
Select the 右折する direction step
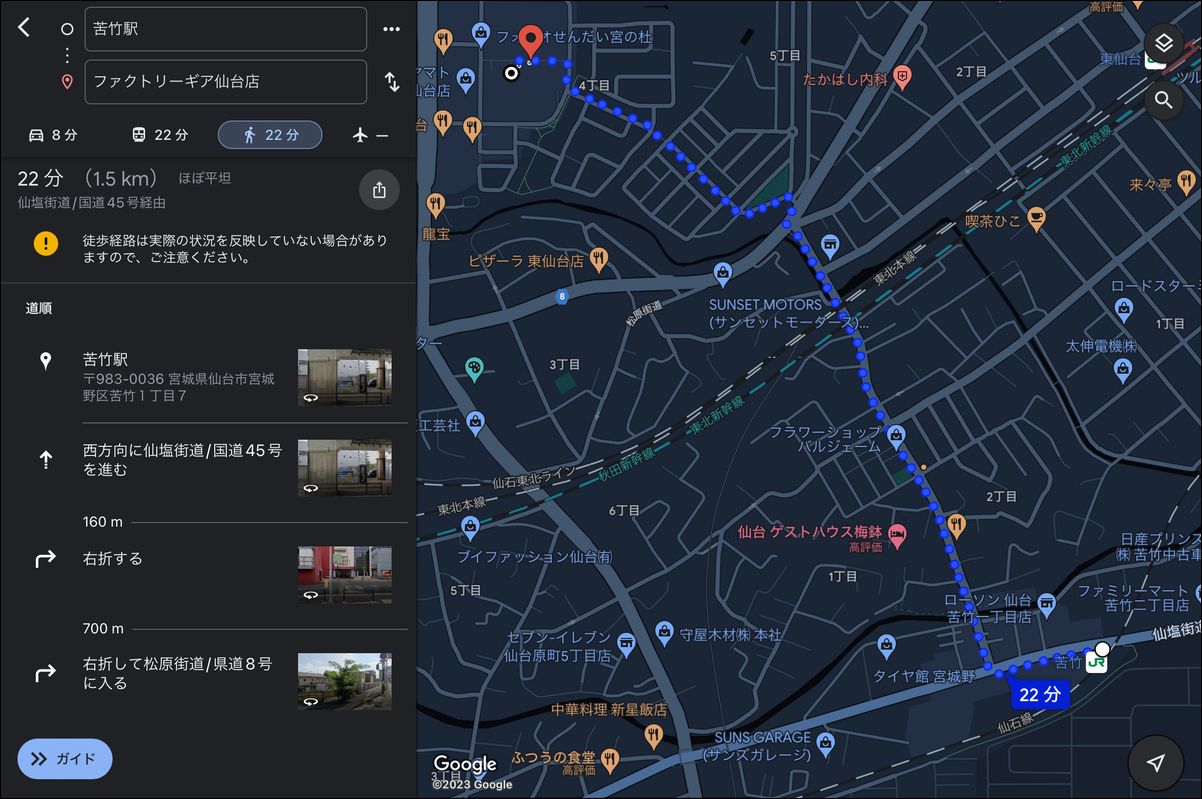(208, 574)
